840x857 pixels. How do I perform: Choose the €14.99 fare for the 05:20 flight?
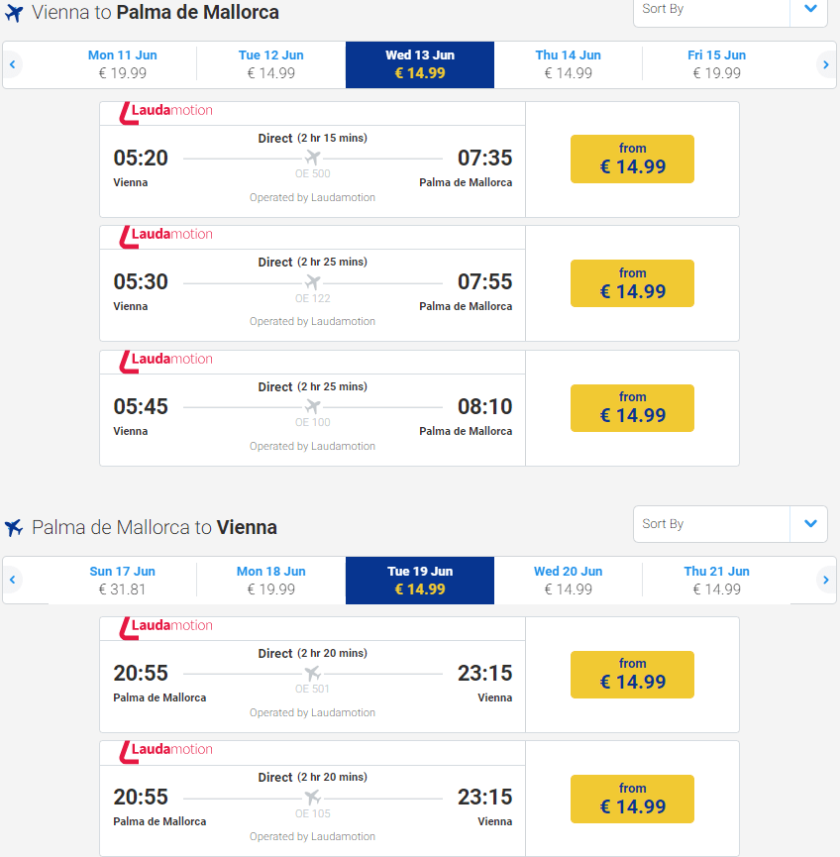[x=632, y=159]
